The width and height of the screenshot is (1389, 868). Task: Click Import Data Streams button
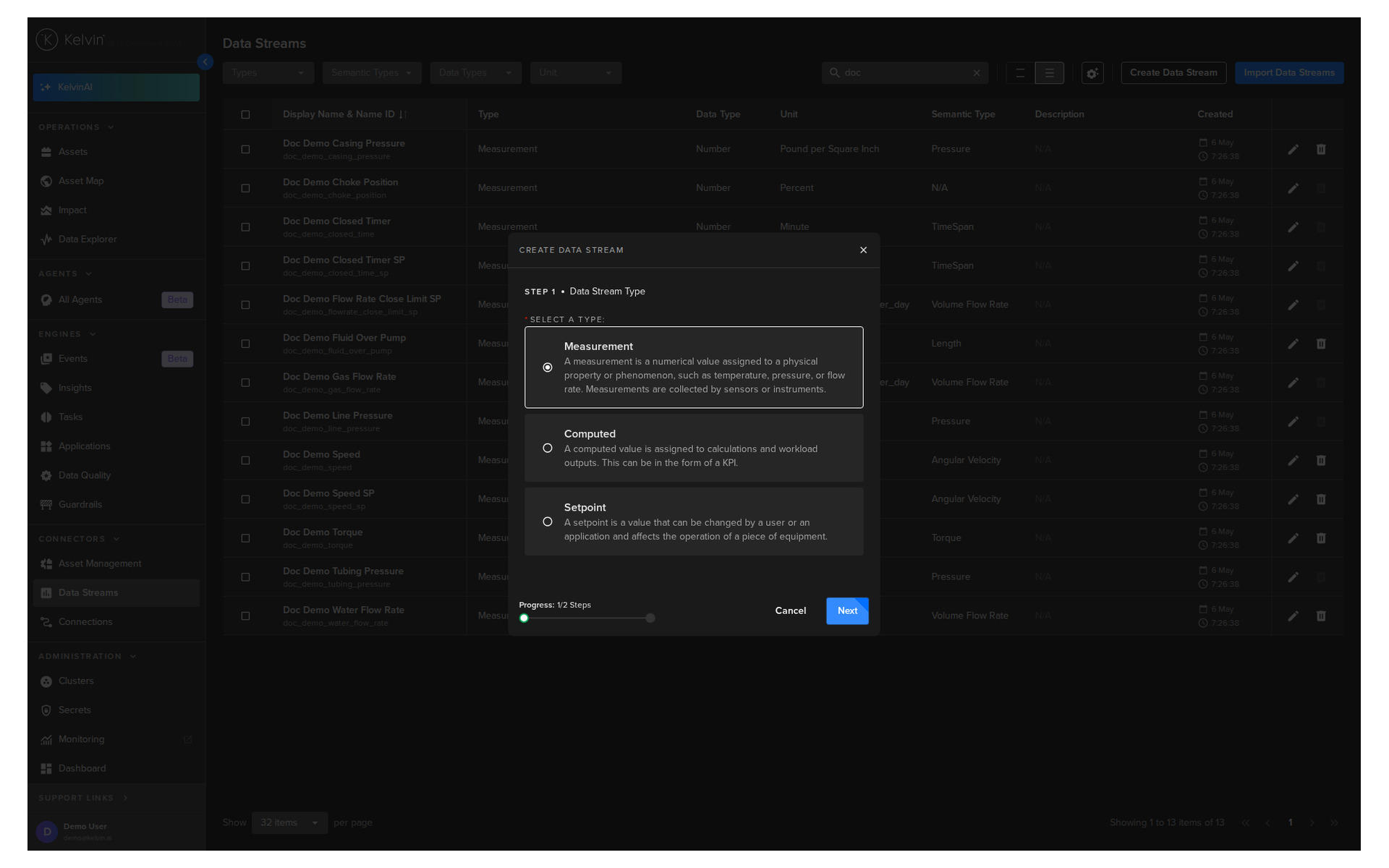point(1289,73)
